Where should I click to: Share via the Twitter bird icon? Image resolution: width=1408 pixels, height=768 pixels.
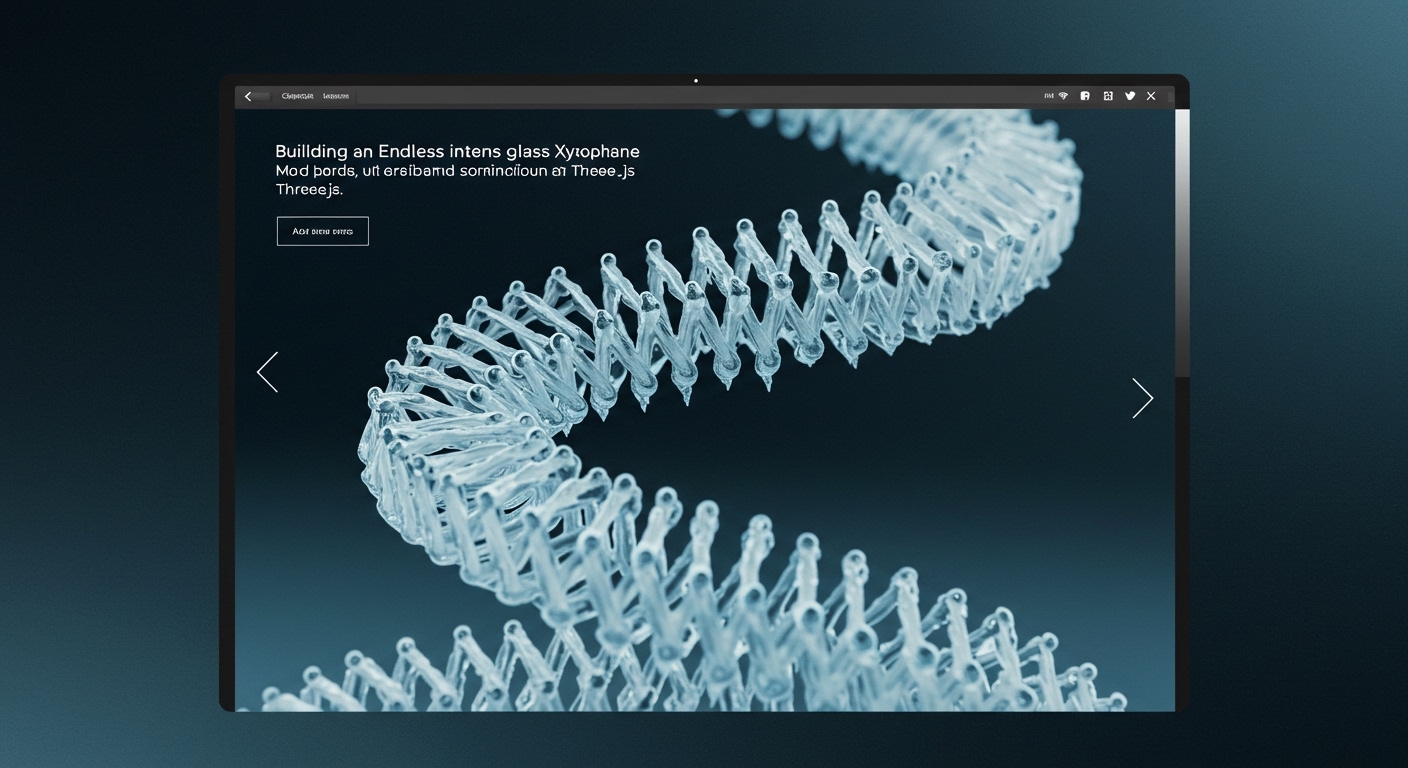pyautogui.click(x=1130, y=96)
